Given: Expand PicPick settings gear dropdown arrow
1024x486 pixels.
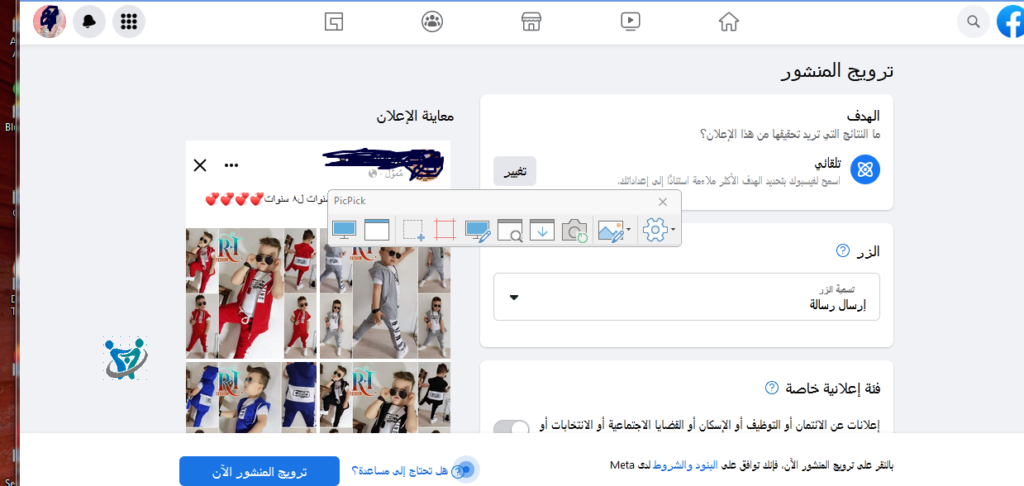Looking at the screenshot, I should 674,230.
